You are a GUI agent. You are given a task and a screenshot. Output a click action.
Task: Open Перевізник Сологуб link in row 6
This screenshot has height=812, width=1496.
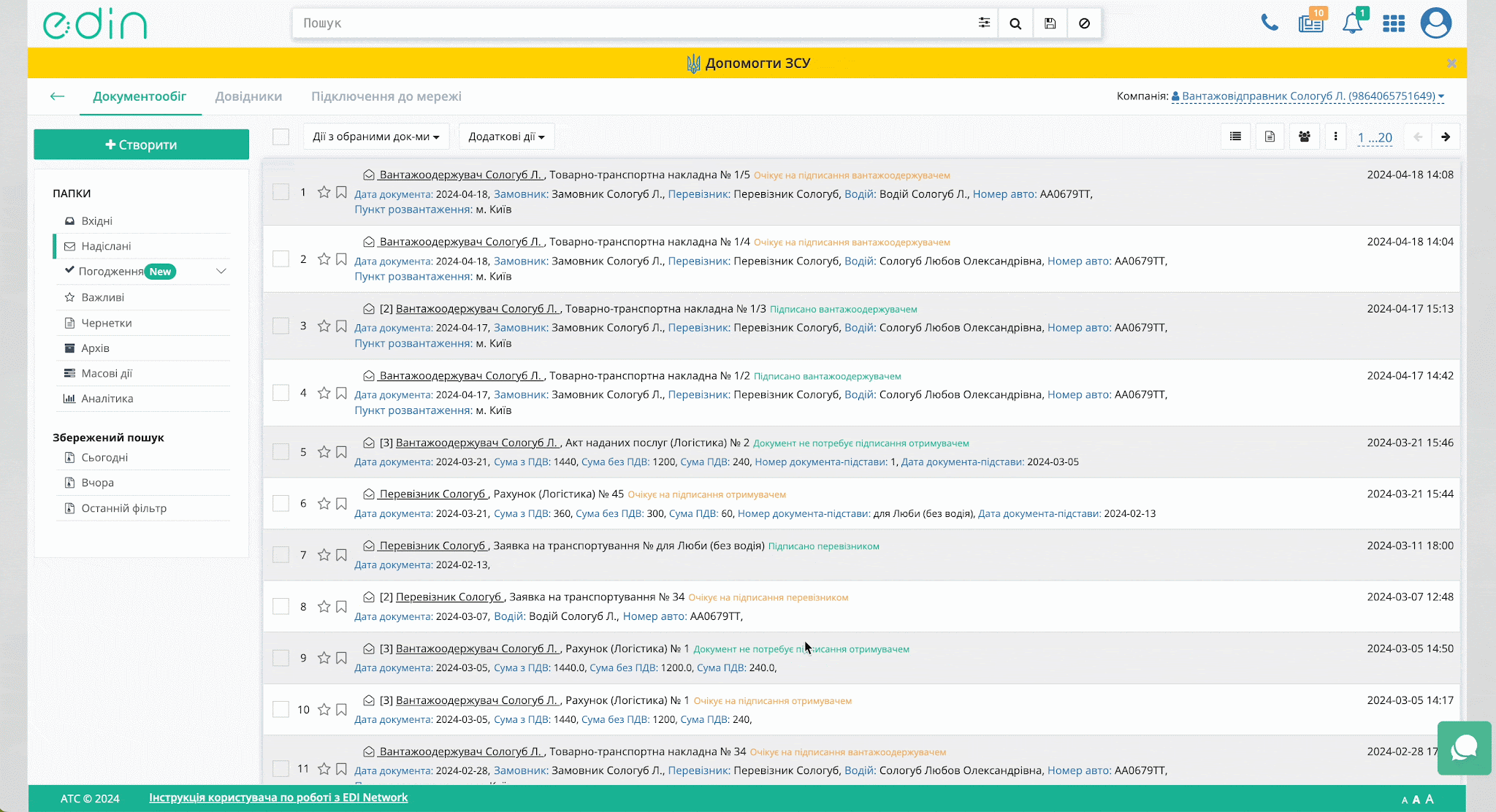pyautogui.click(x=433, y=494)
